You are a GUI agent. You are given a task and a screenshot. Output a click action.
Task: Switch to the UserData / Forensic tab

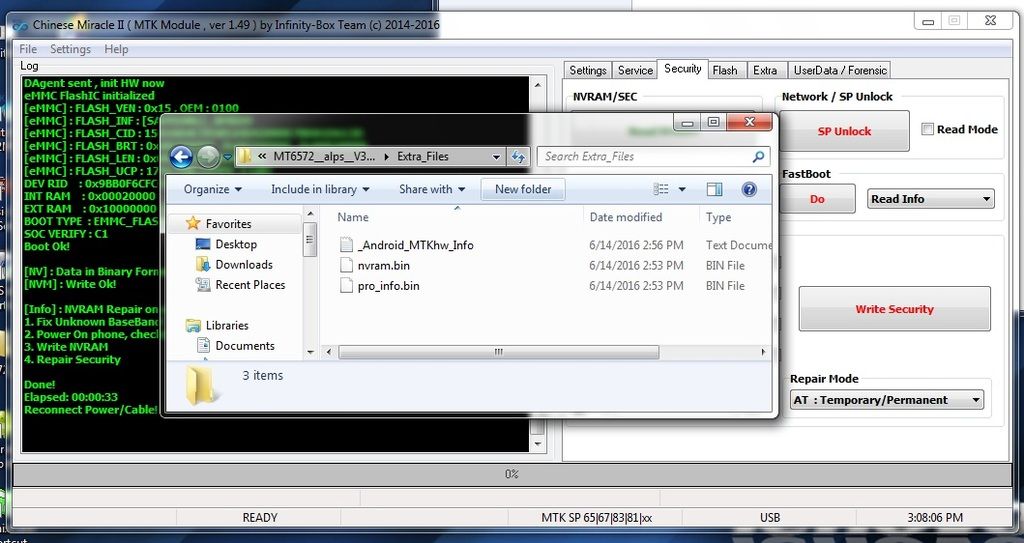tap(839, 70)
